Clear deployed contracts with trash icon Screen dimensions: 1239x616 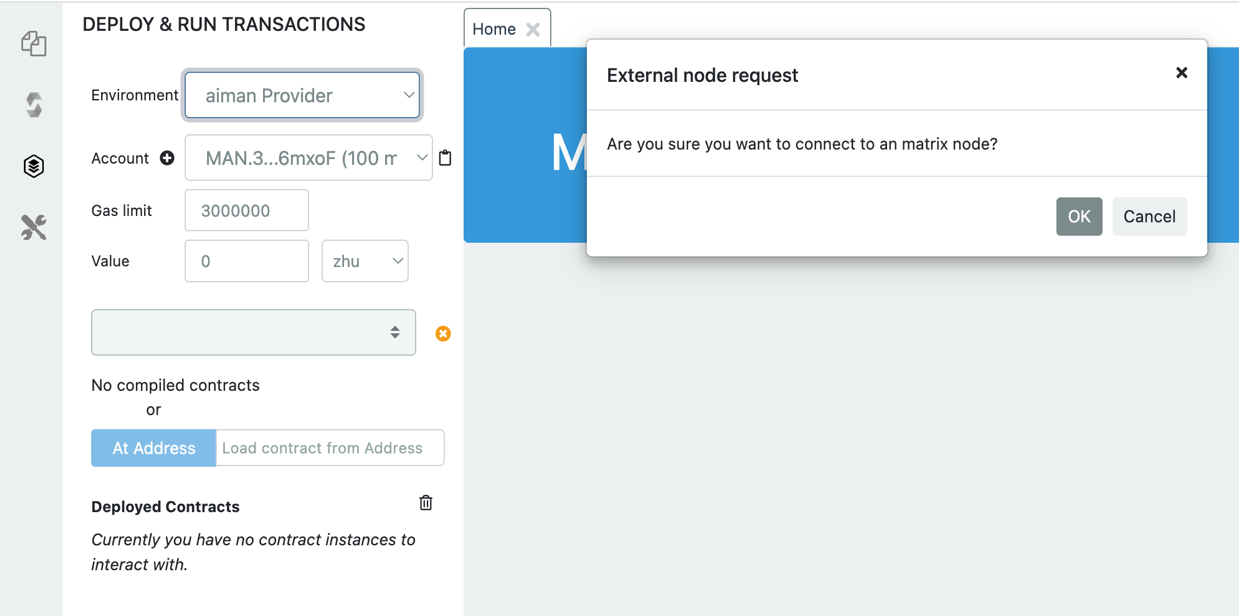[426, 503]
